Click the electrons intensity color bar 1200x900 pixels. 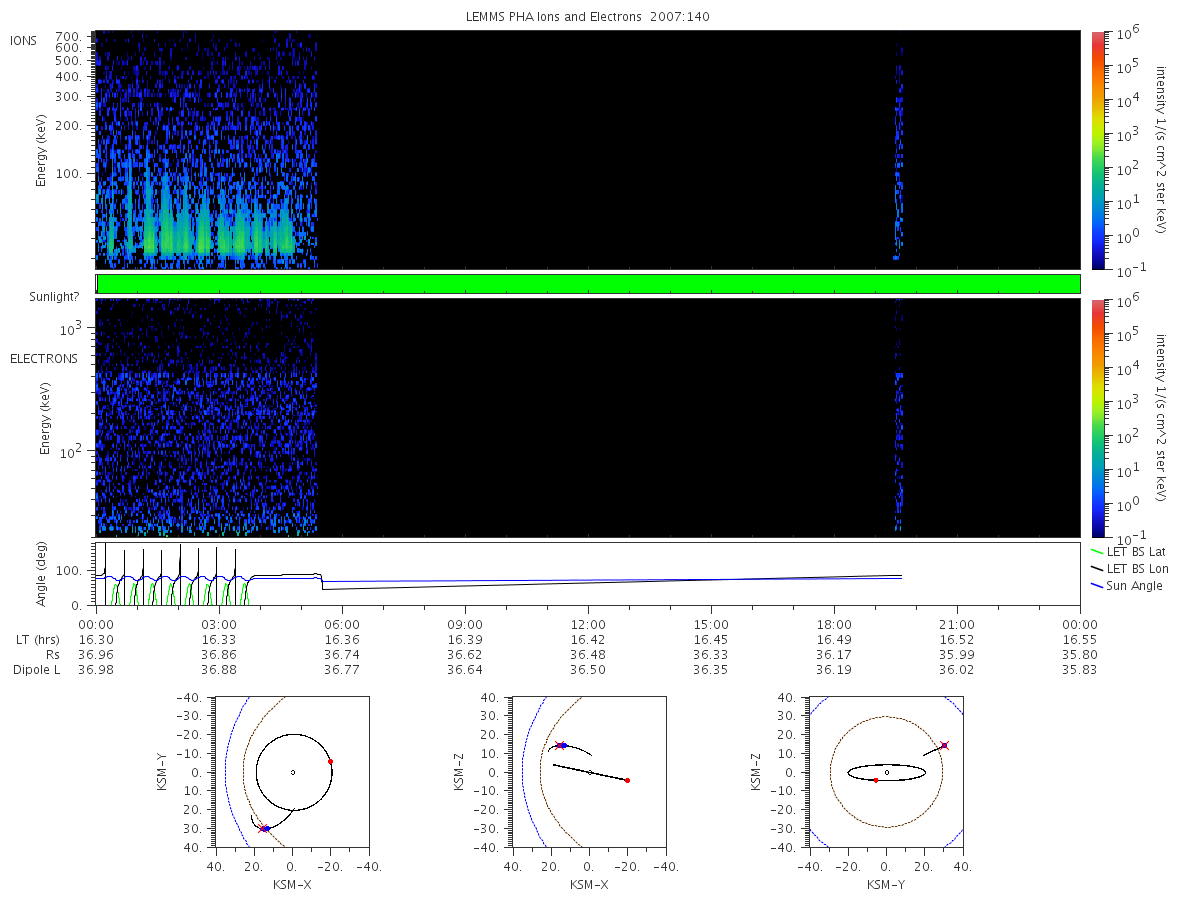point(1097,418)
